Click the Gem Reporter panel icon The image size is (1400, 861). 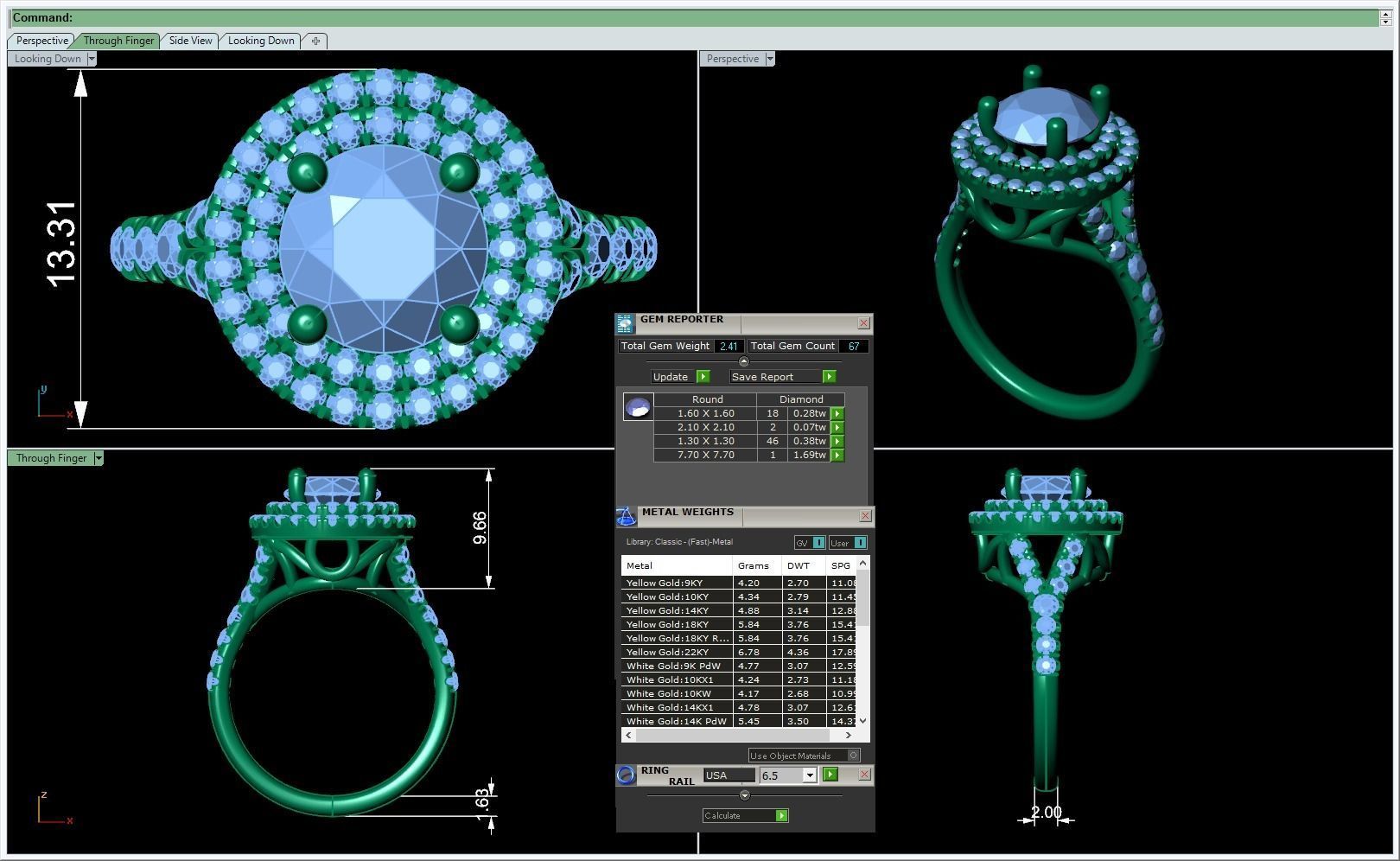625,323
